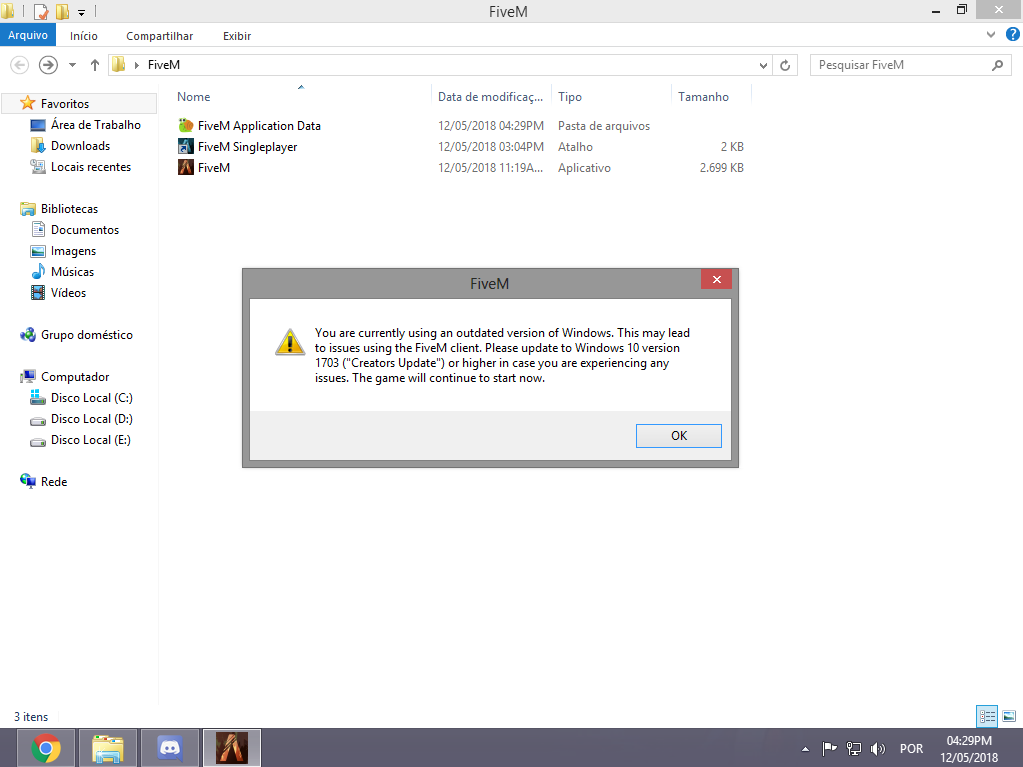Switch to the large icons view layout

tap(1009, 716)
